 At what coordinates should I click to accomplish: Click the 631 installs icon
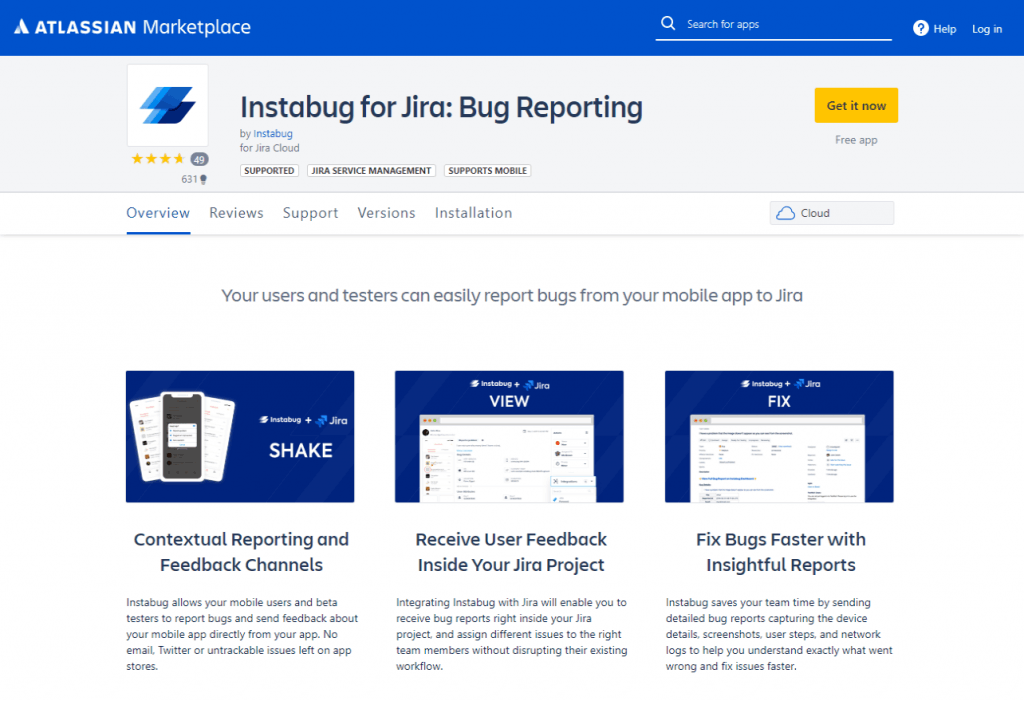point(203,180)
